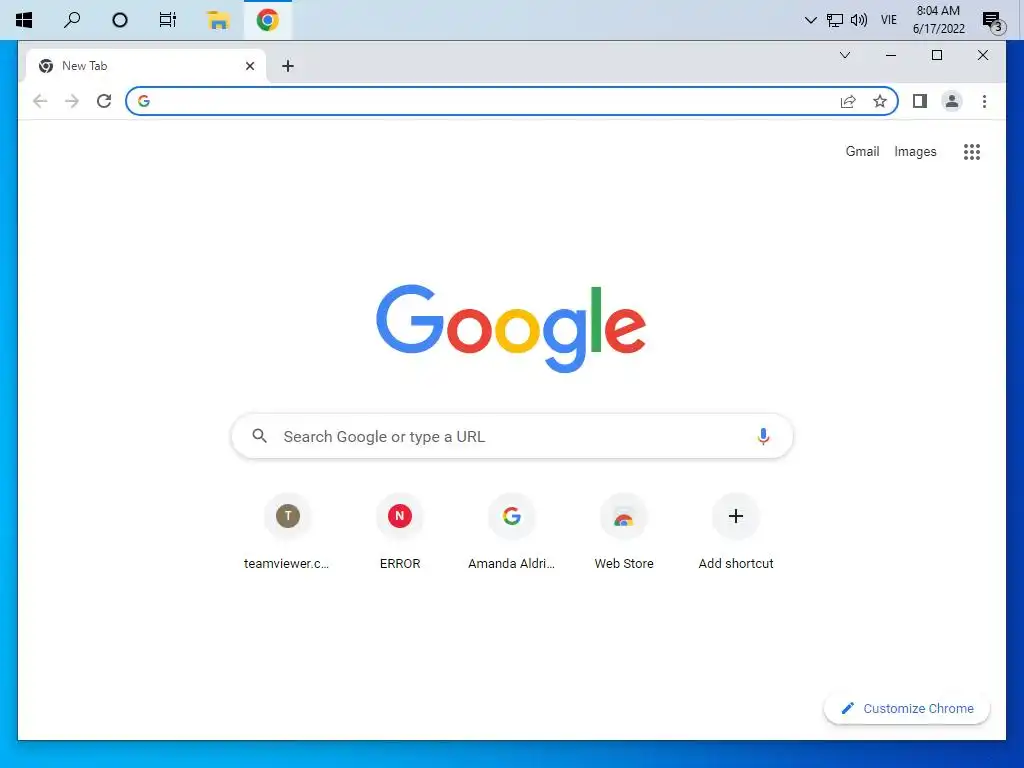
Task: Open Customize Chrome button
Action: (x=907, y=709)
